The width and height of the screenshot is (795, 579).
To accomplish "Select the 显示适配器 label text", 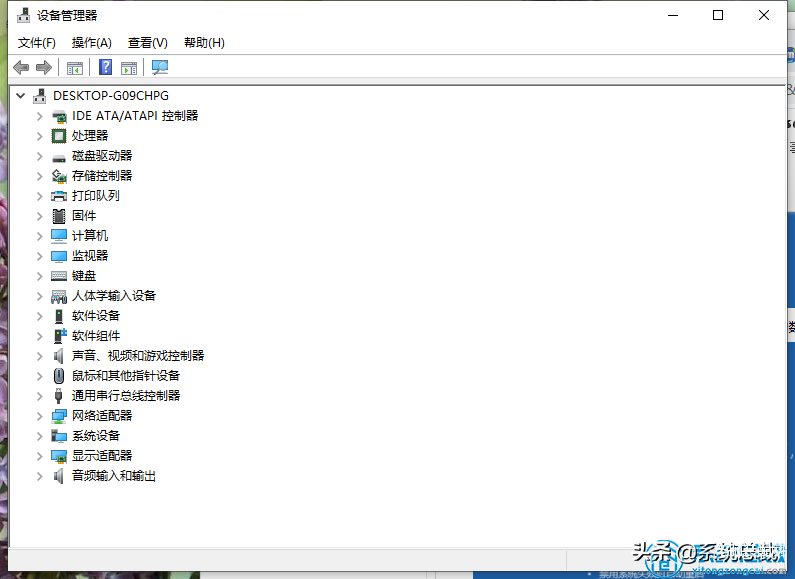I will [102, 456].
